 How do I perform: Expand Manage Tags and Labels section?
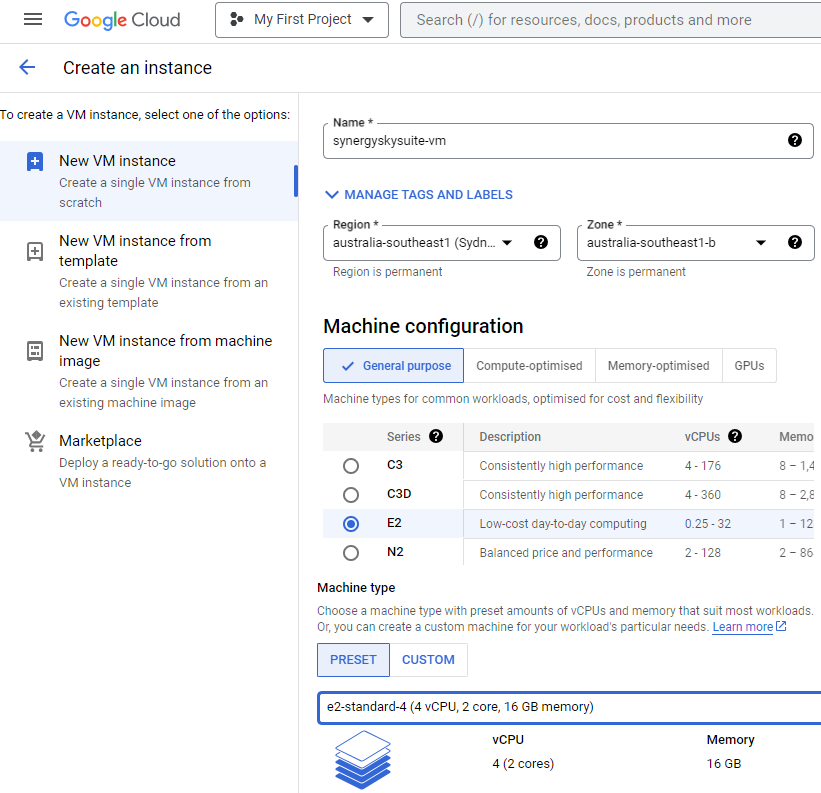pyautogui.click(x=418, y=195)
